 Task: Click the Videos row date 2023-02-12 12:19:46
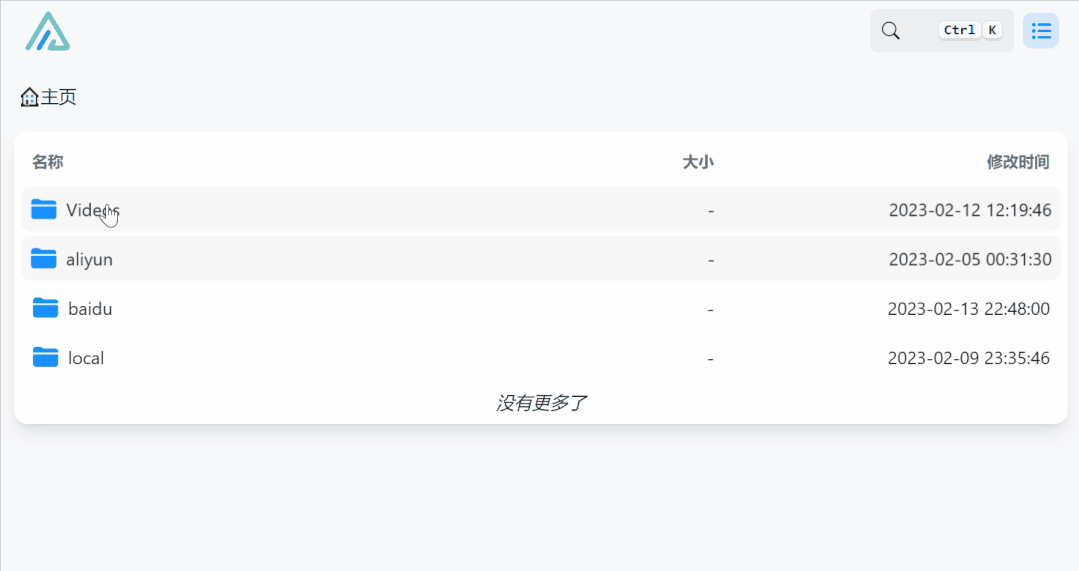point(969,210)
